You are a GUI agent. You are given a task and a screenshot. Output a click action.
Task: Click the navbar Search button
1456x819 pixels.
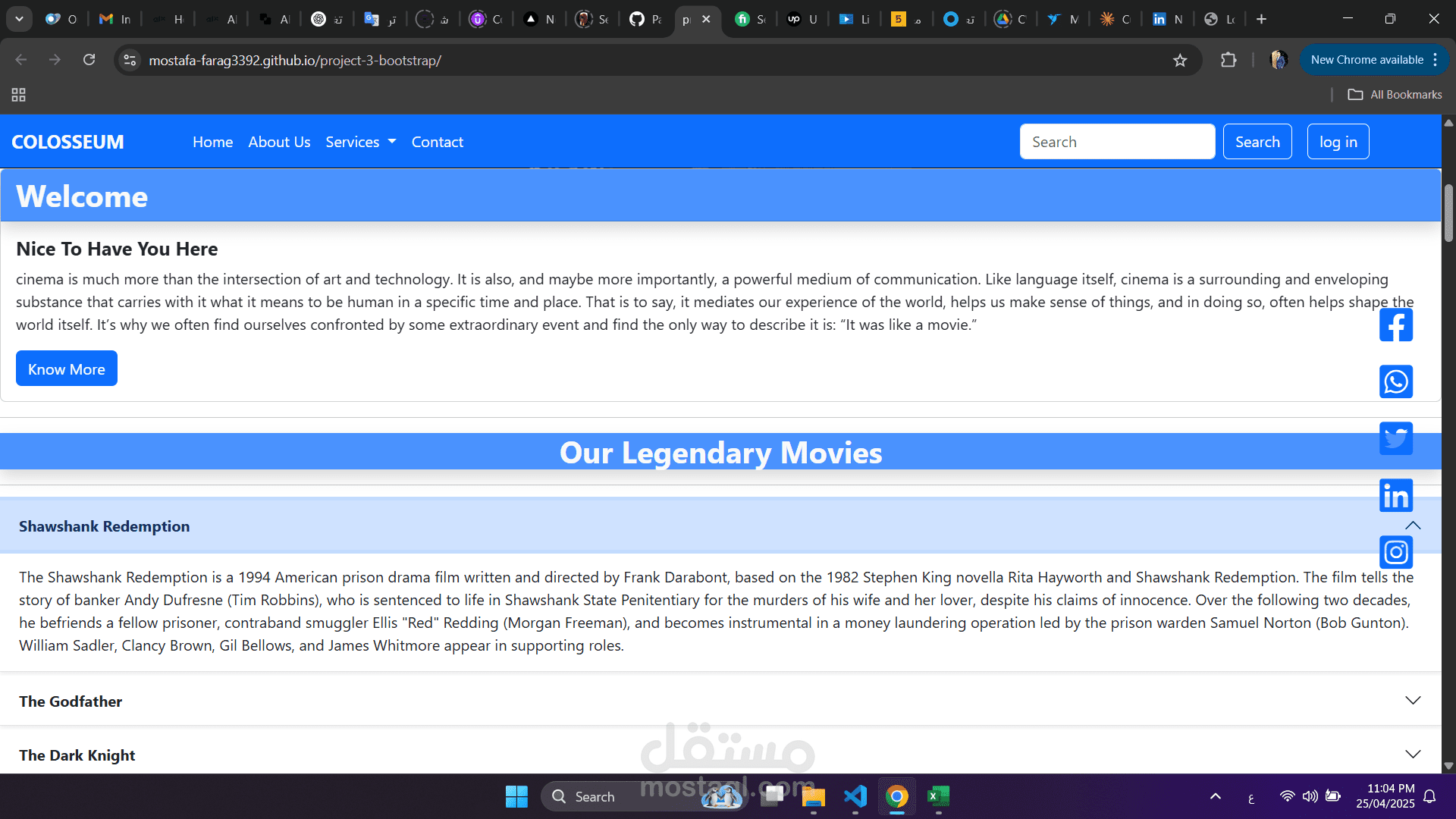pyautogui.click(x=1257, y=142)
